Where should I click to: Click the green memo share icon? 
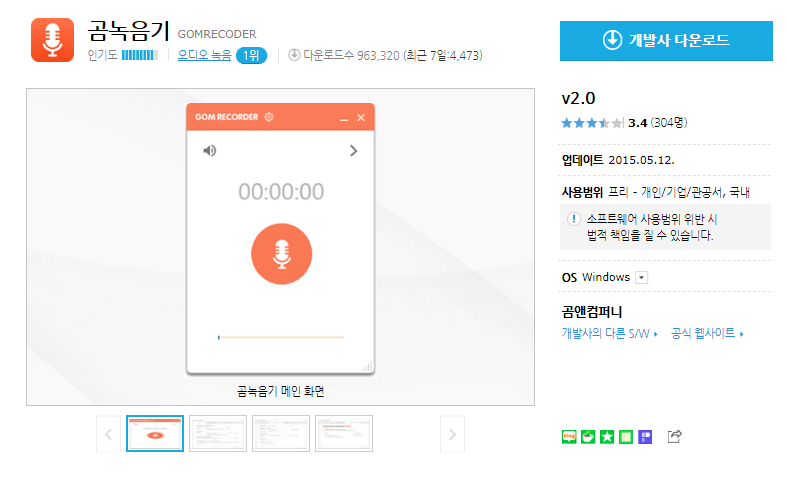(626, 436)
